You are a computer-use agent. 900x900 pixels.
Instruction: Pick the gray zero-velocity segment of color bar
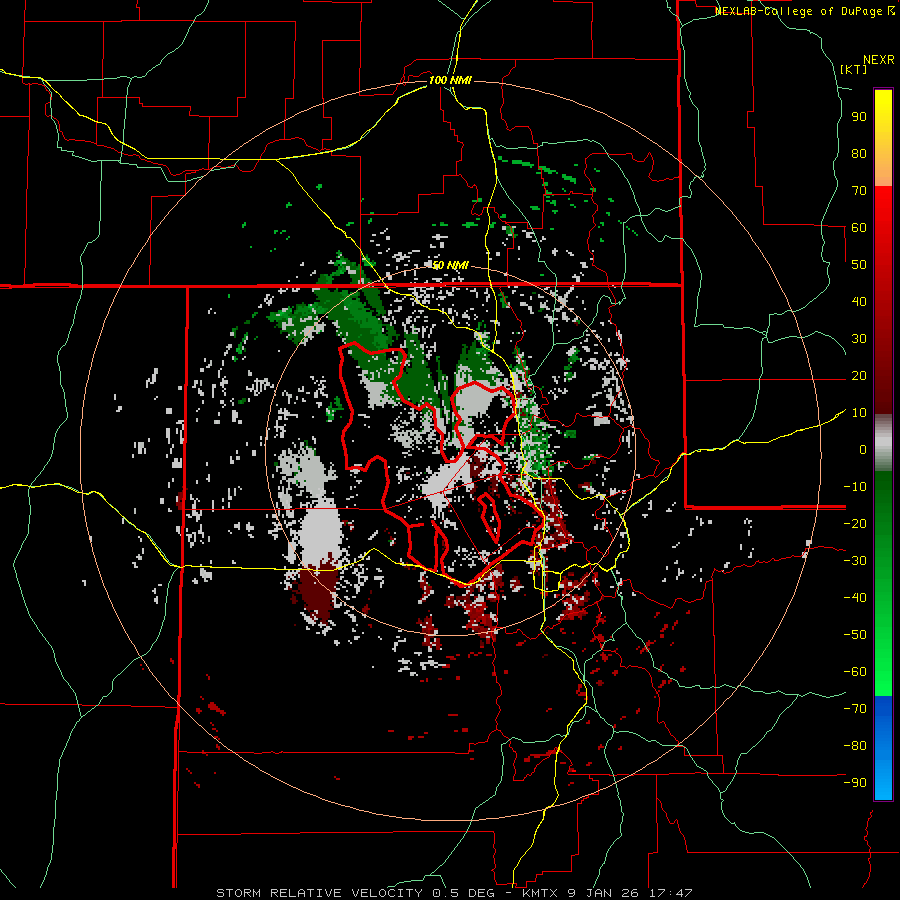point(883,443)
